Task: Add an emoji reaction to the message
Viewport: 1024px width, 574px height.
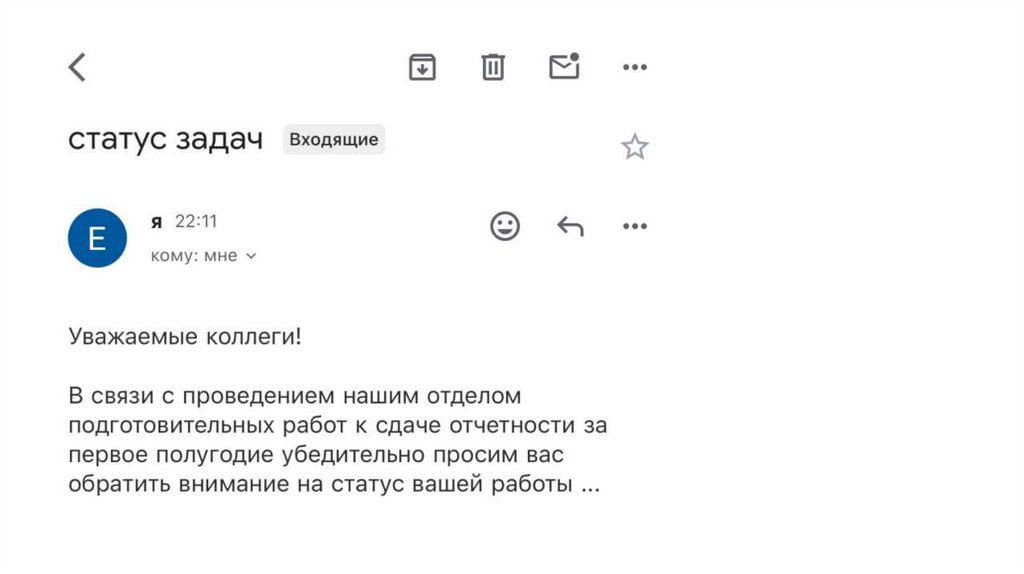Action: pyautogui.click(x=505, y=226)
